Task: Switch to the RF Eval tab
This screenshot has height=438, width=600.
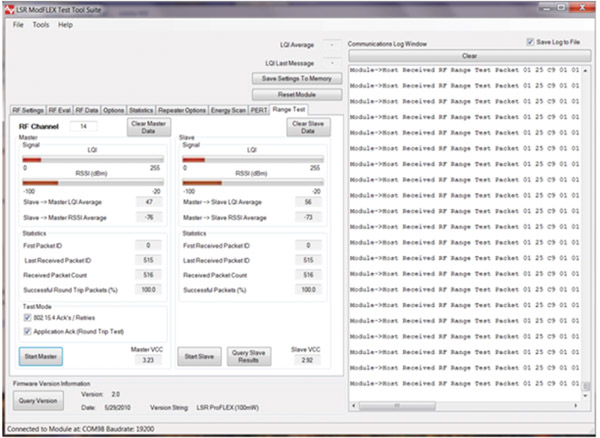Action: pos(59,110)
